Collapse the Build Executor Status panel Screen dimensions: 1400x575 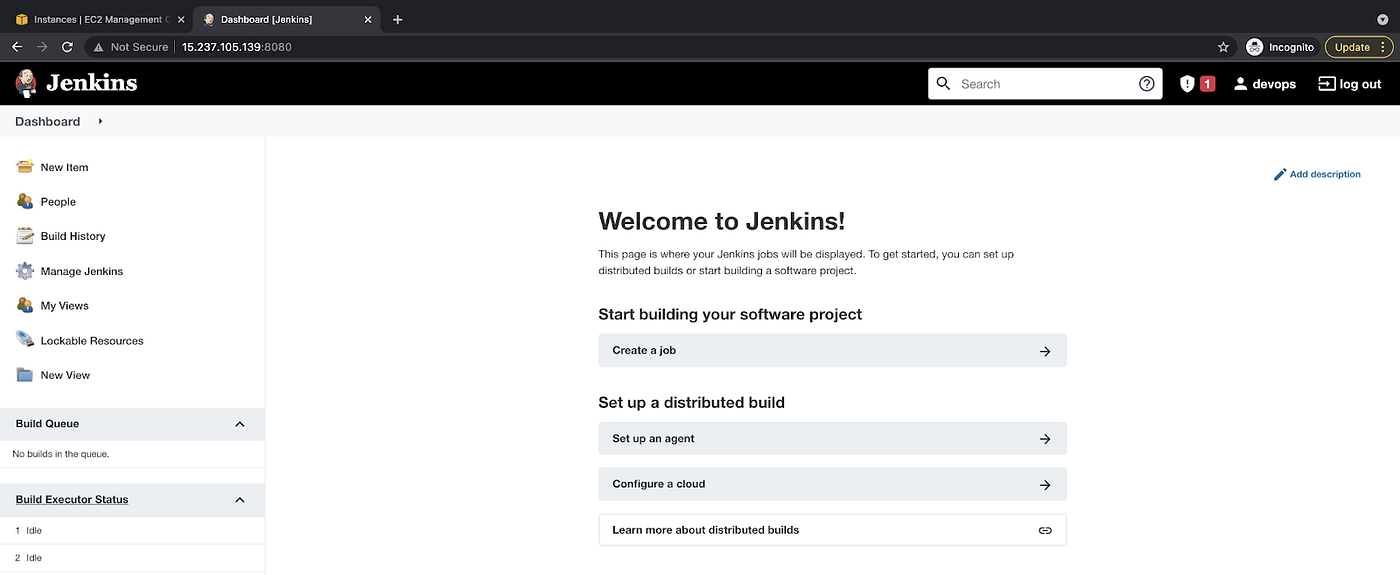click(240, 500)
